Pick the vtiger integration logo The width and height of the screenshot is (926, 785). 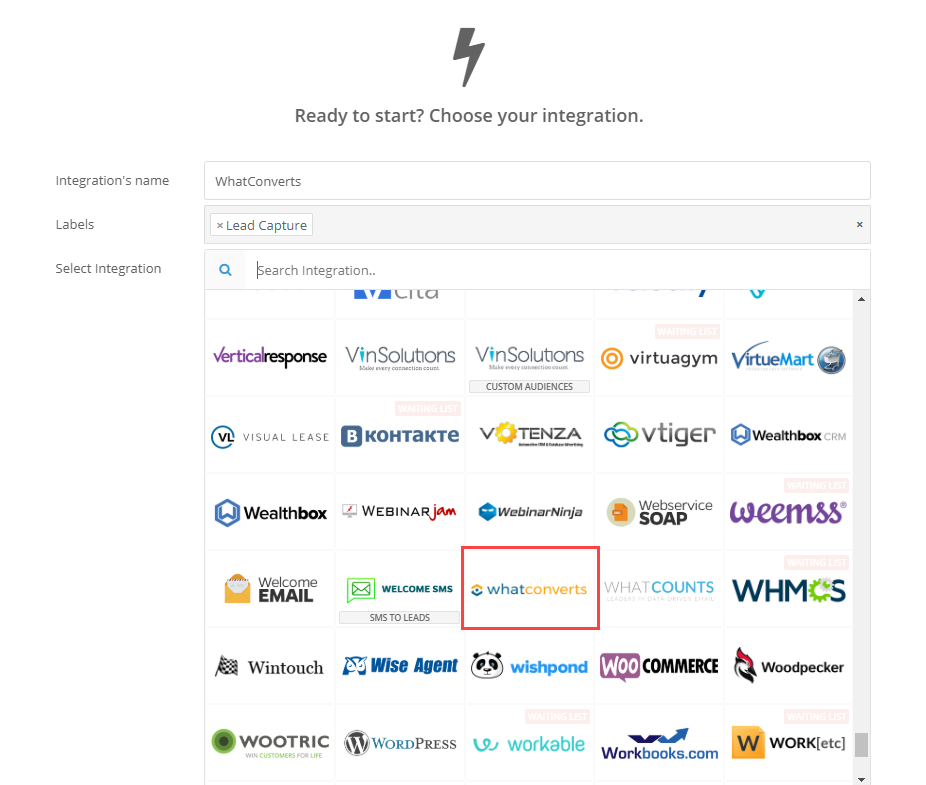[659, 436]
